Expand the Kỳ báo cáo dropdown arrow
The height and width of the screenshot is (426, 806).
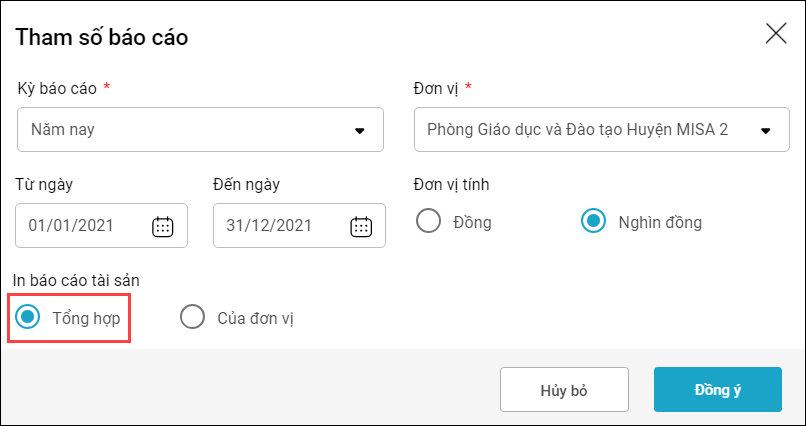(x=360, y=131)
